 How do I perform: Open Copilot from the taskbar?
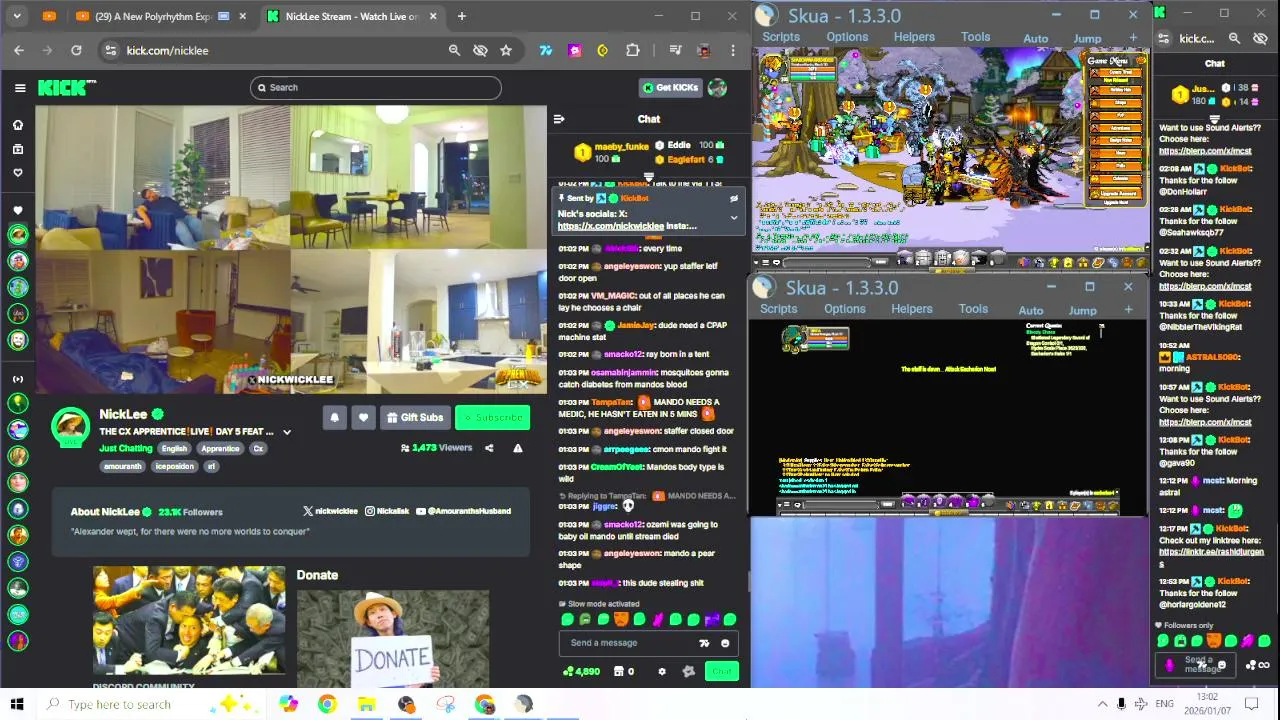tap(288, 704)
